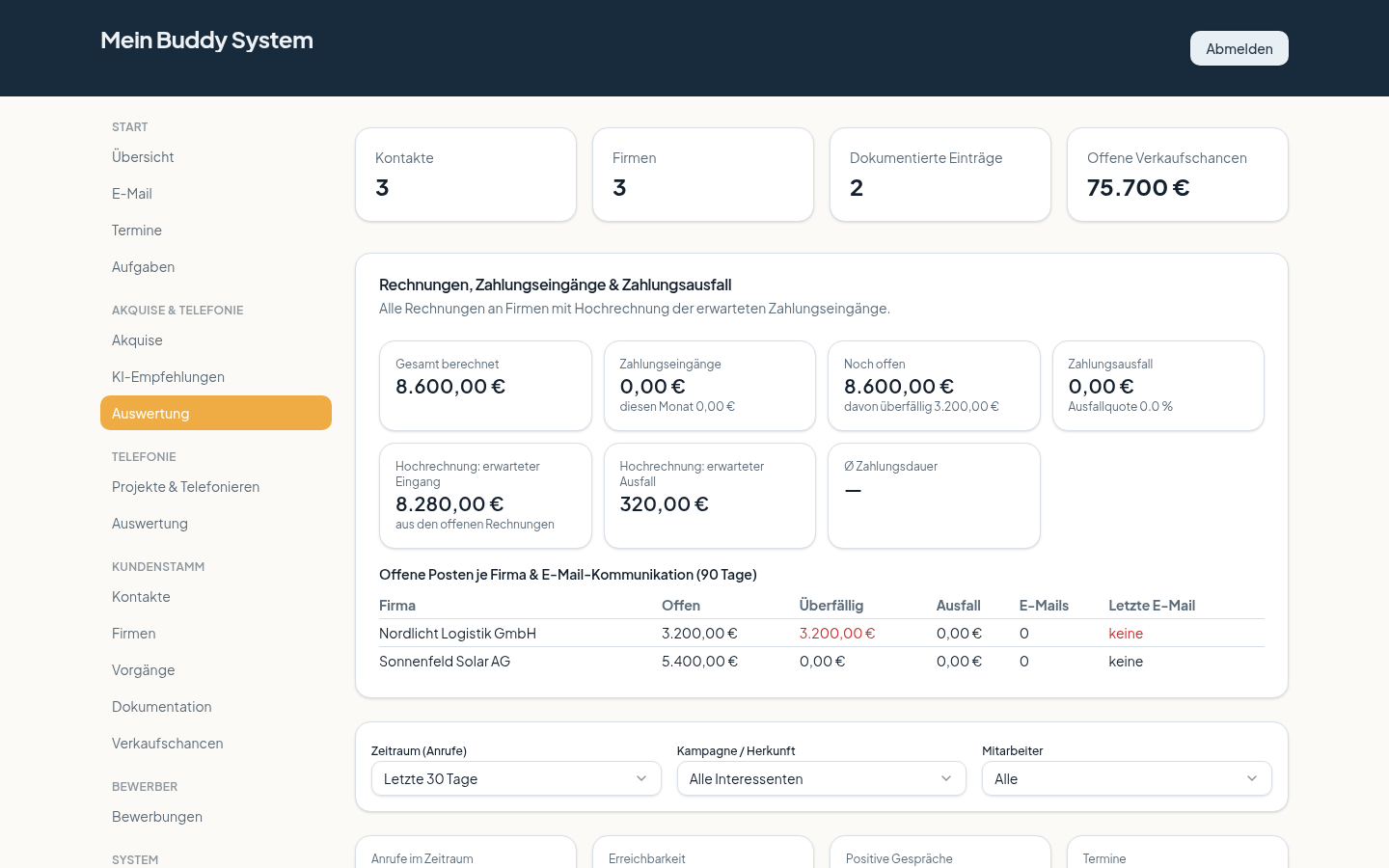
Task: Open Projekte & Telefonieren
Action: click(216, 486)
